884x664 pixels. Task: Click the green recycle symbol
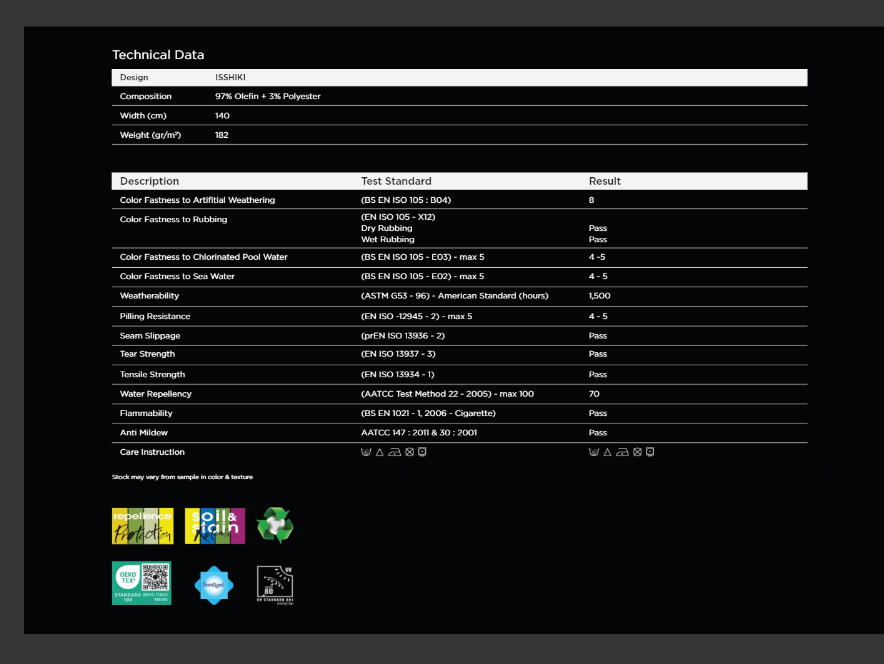pyautogui.click(x=275, y=525)
